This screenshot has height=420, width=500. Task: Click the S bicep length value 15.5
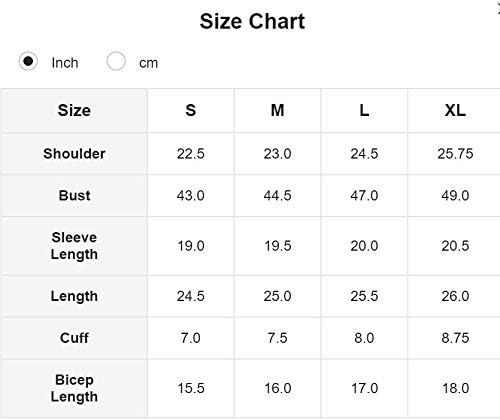click(x=191, y=388)
